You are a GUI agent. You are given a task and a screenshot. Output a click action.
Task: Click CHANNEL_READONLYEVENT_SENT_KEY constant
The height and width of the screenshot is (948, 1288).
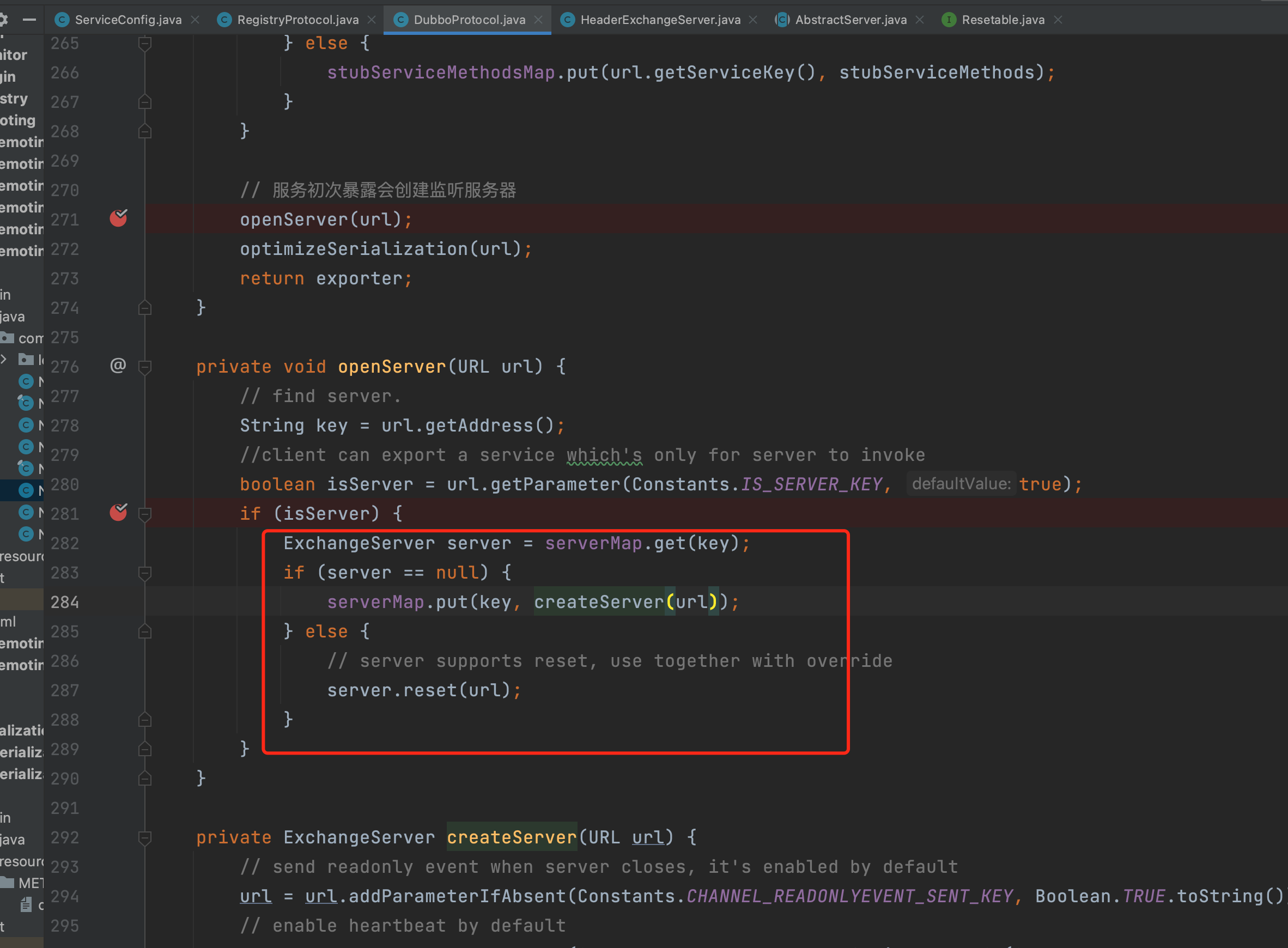pyautogui.click(x=850, y=896)
